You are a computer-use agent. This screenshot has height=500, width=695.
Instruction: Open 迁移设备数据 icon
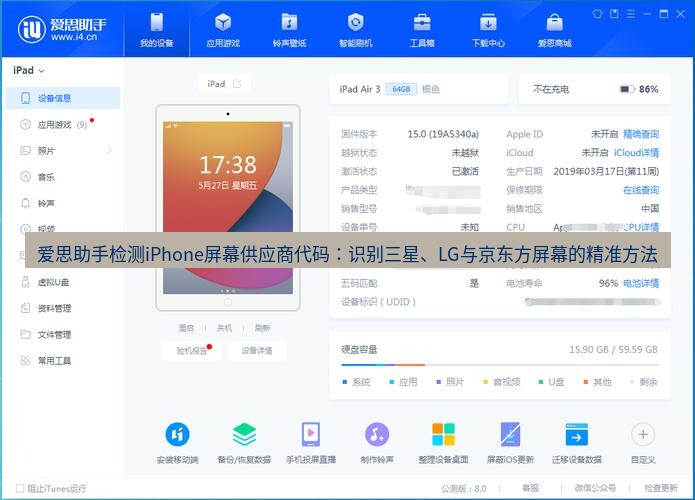(577, 434)
